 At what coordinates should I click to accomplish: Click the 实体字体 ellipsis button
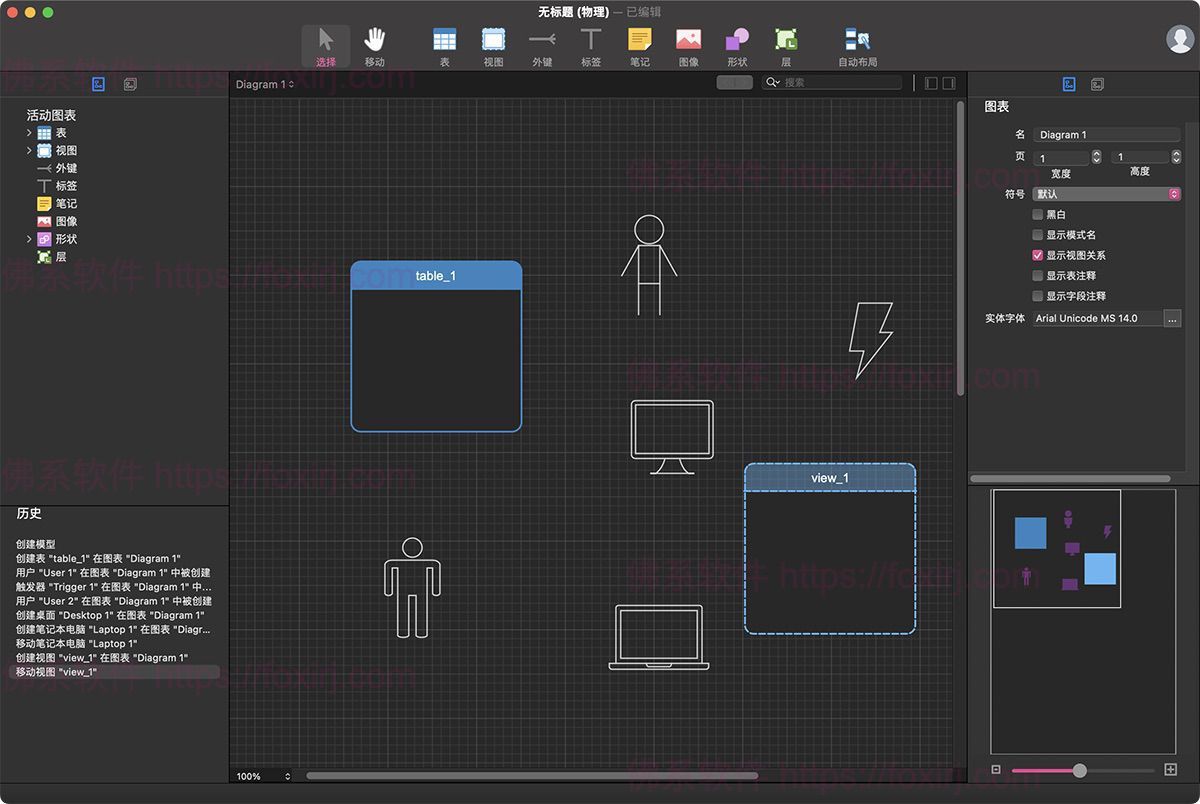(1172, 318)
